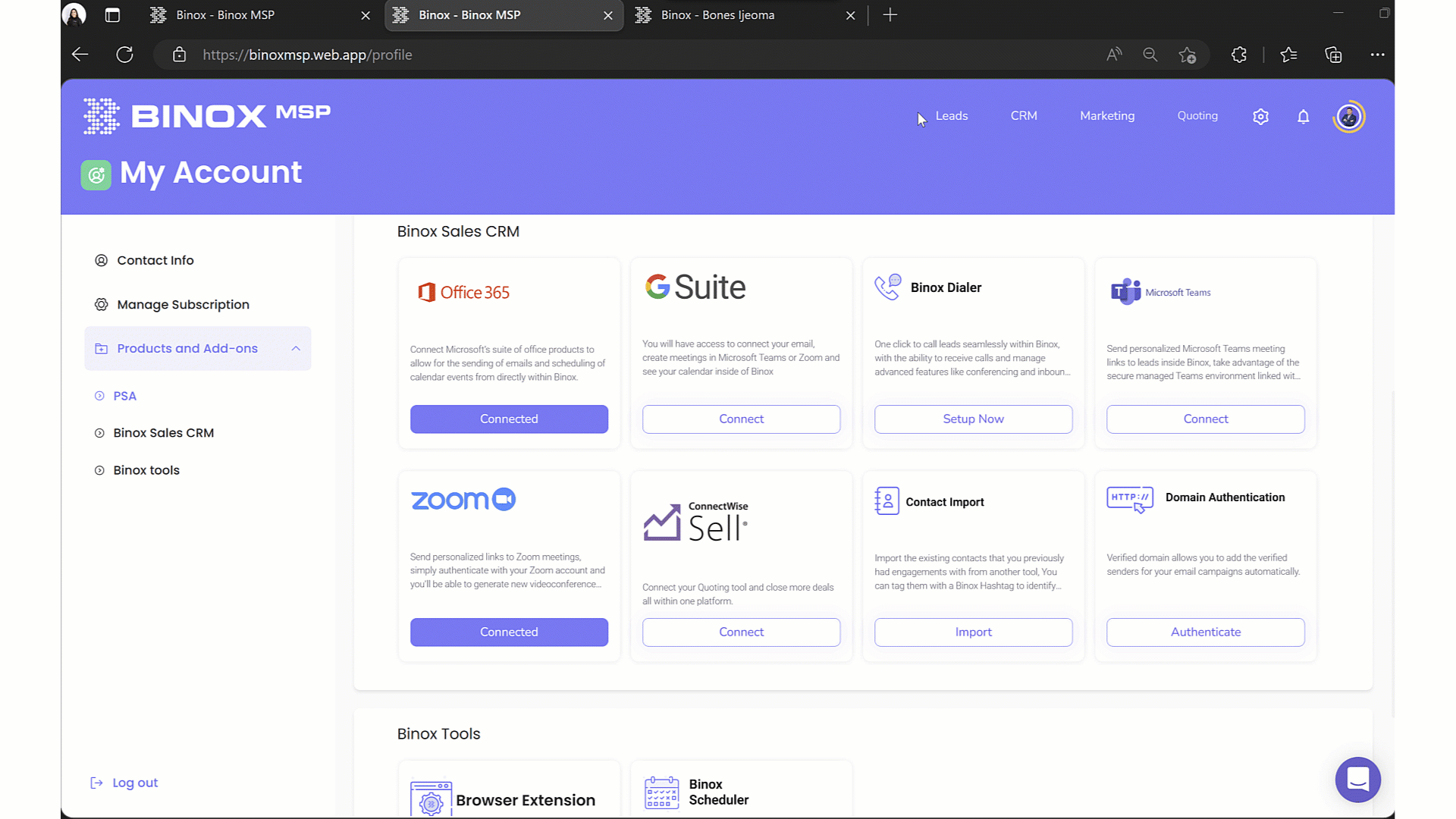Viewport: 1456px width, 819px height.
Task: Open a new browser tab
Action: click(x=890, y=15)
